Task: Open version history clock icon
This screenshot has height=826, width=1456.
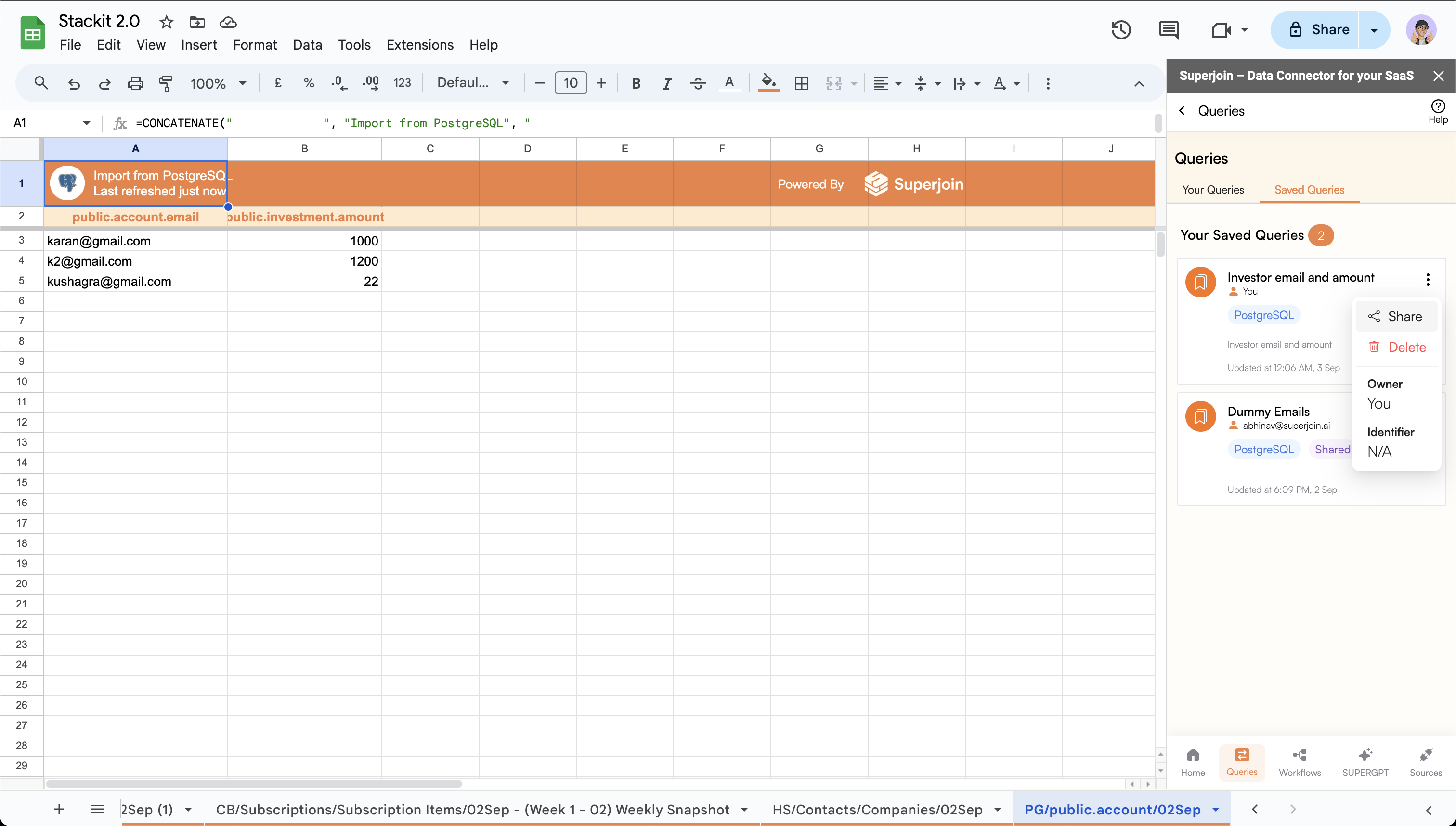Action: (1121, 29)
